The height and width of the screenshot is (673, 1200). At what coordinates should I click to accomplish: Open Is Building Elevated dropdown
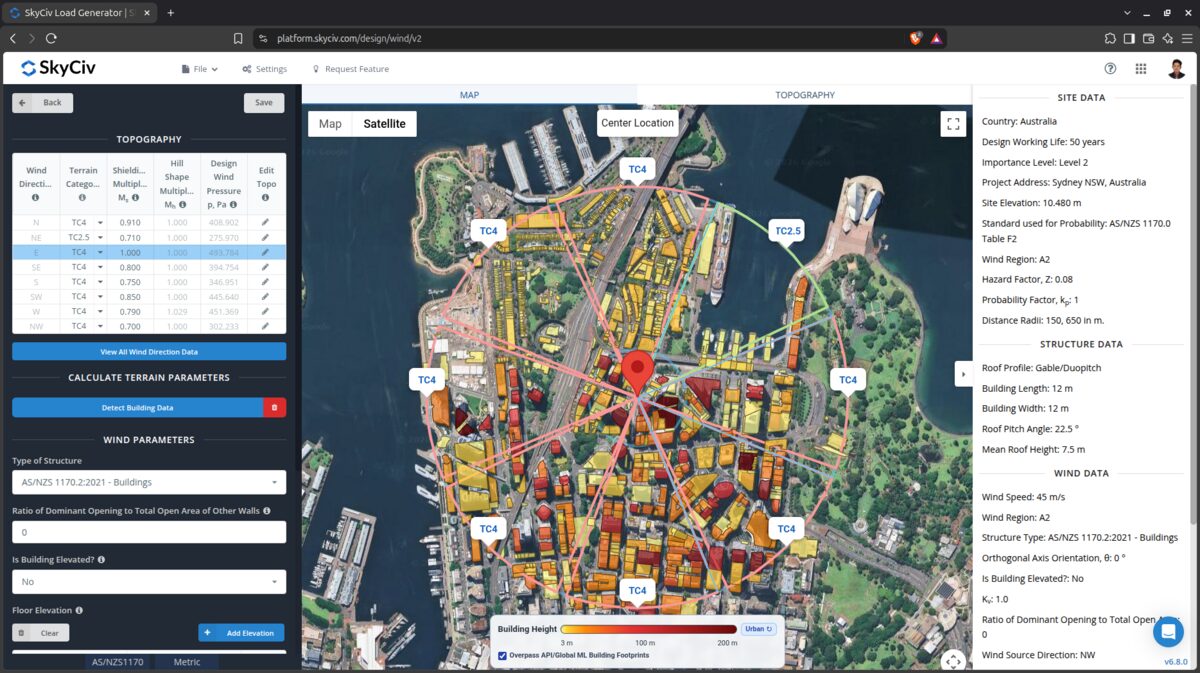[149, 581]
